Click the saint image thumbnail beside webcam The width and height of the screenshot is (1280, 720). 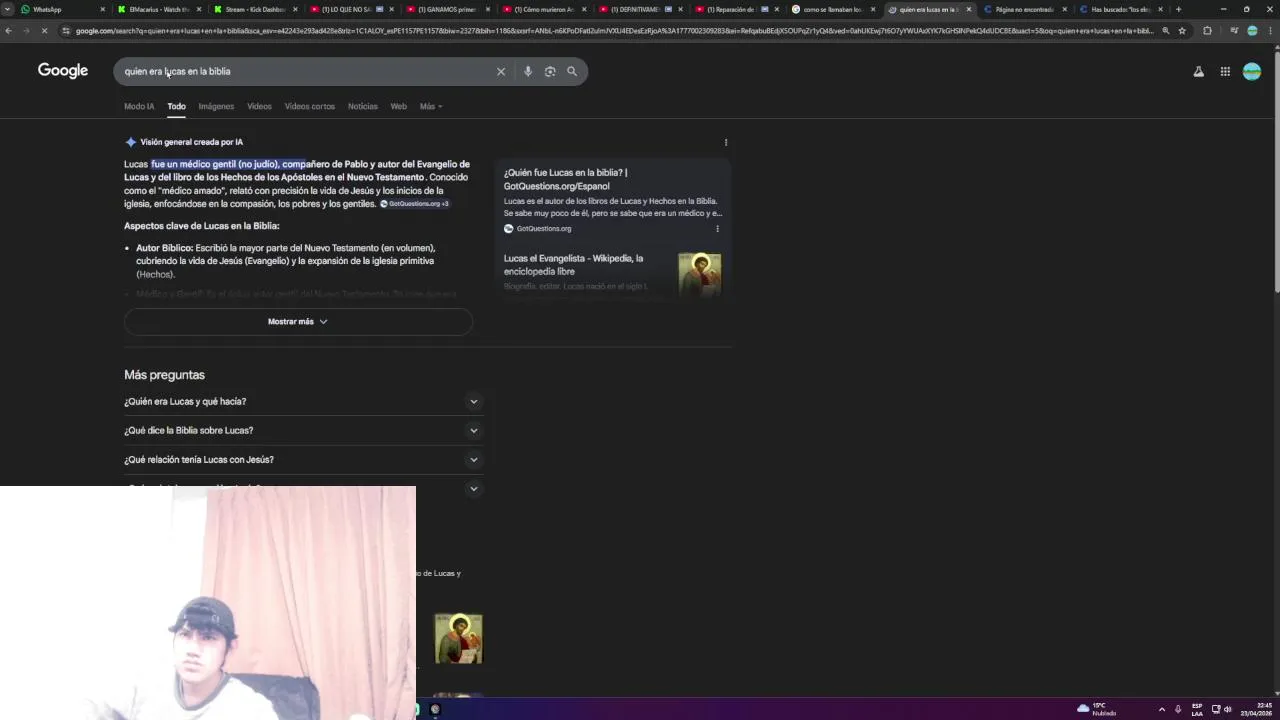pos(458,639)
